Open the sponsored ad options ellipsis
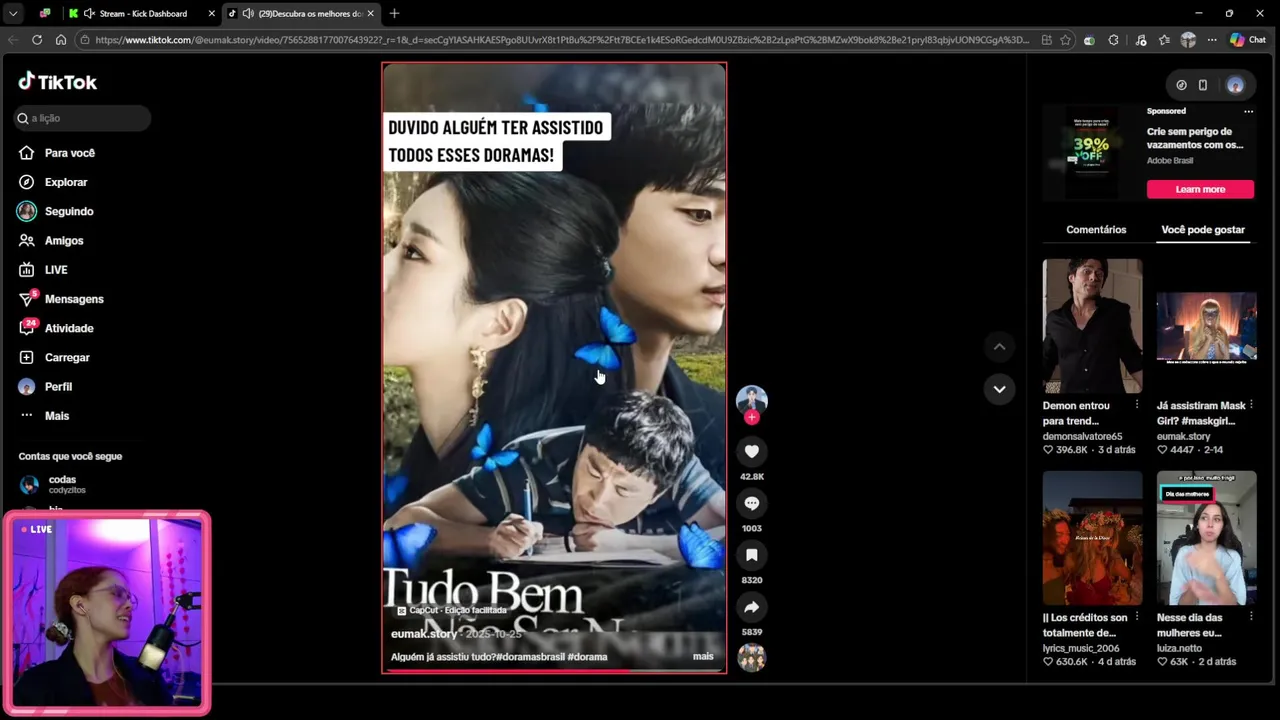The height and width of the screenshot is (720, 1280). [1248, 111]
